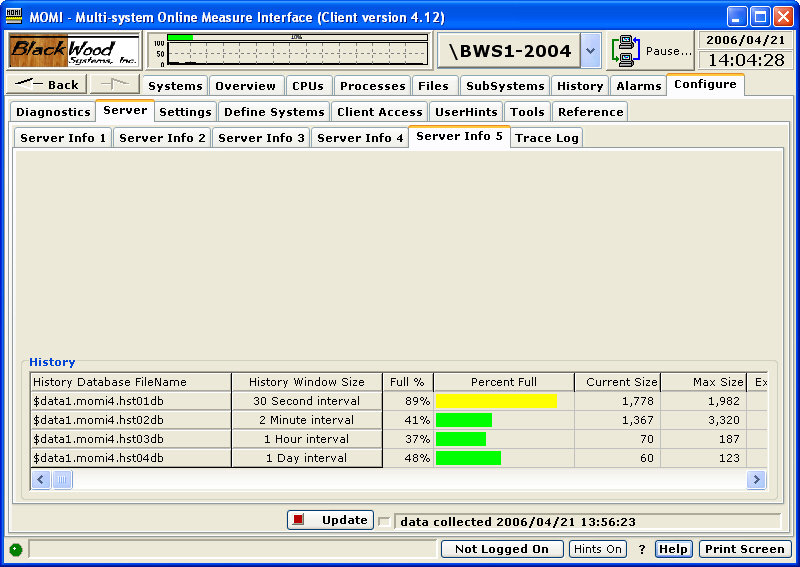Select the Server Info 1 tab
The width and height of the screenshot is (800, 567).
(63, 138)
